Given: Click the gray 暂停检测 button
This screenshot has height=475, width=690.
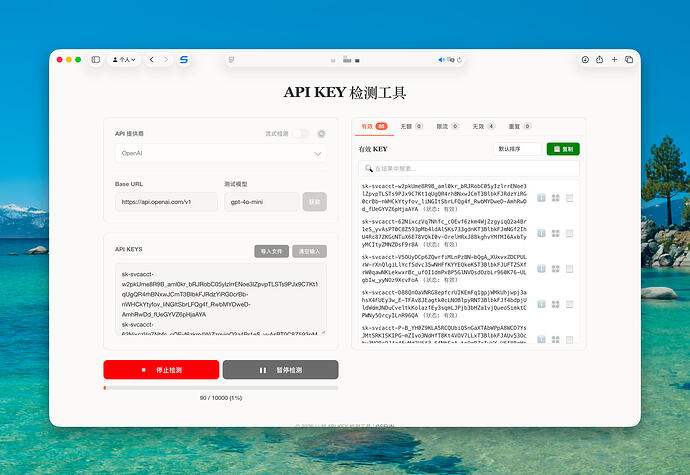Looking at the screenshot, I should point(280,370).
